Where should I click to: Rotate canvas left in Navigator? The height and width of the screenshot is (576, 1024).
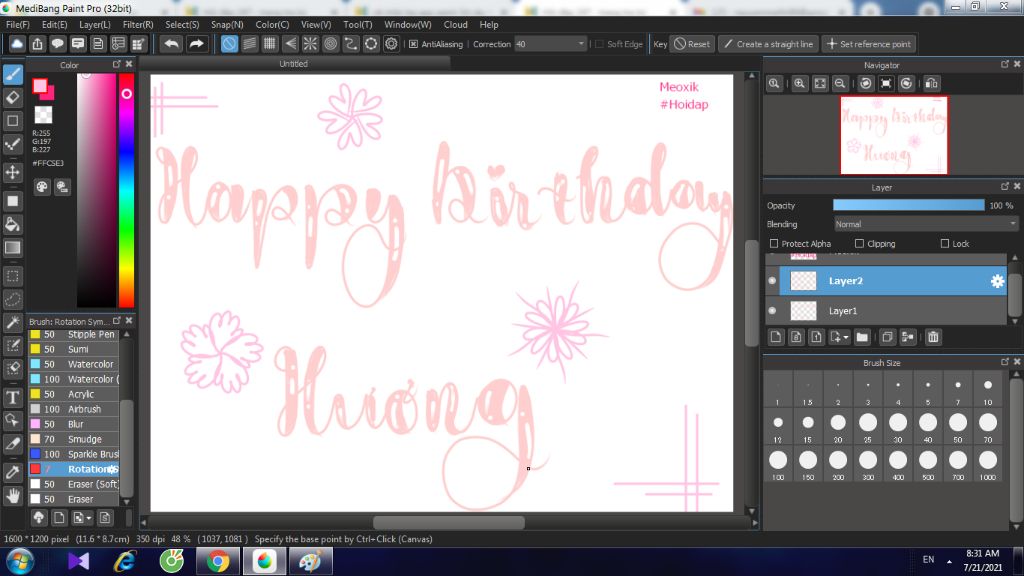coord(866,84)
